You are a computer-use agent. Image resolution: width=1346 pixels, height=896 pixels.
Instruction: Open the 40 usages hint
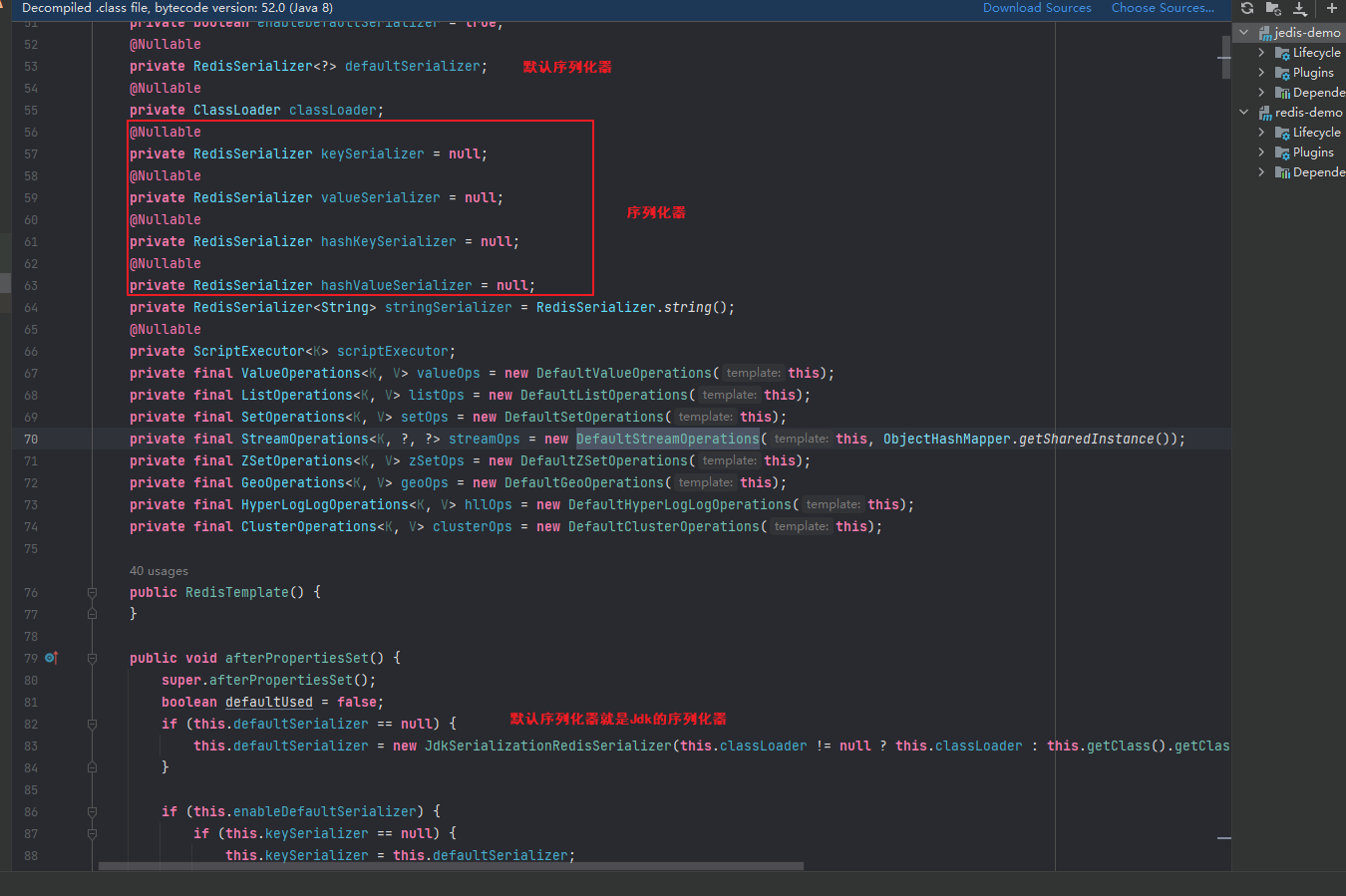[x=159, y=571]
